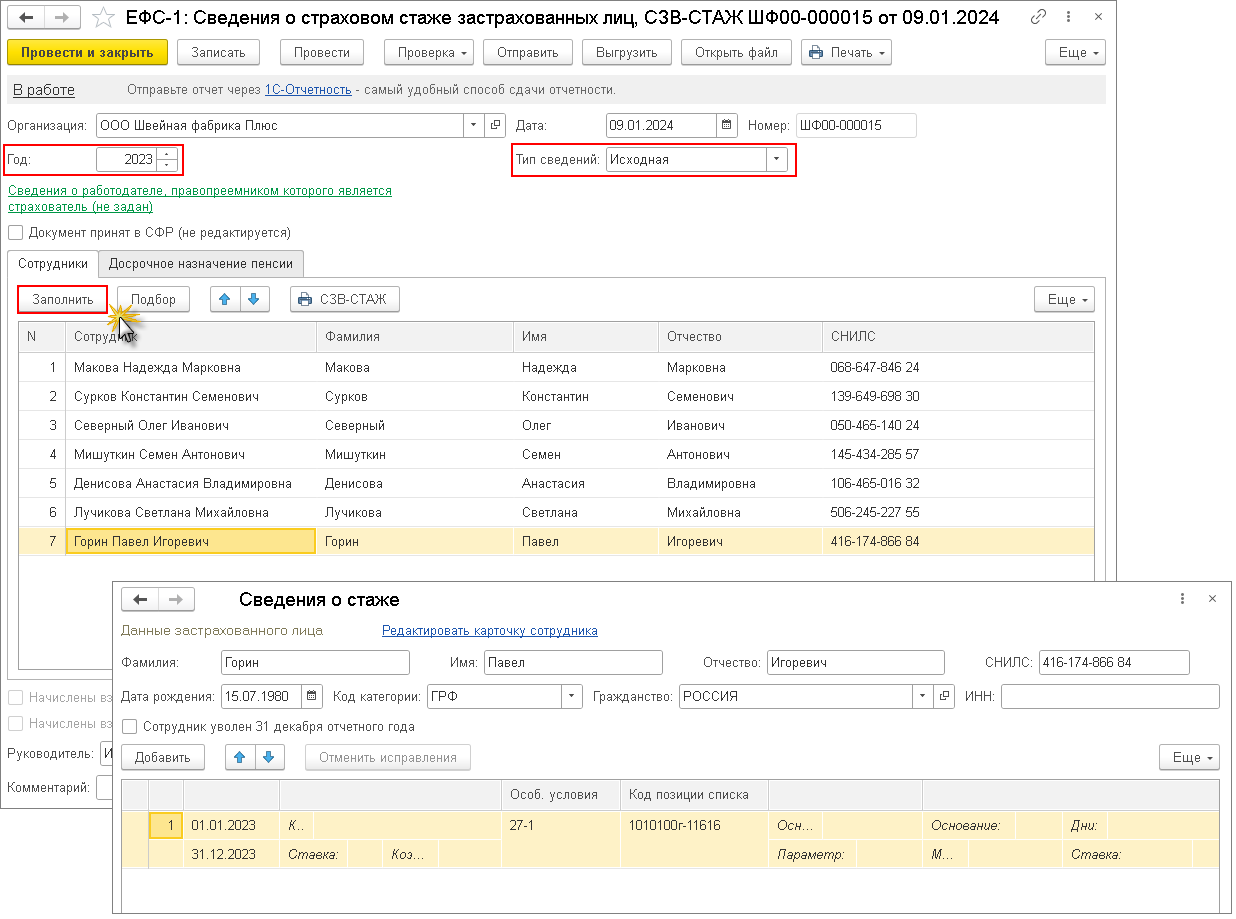Move employee row down with the arrow
Viewport: 1236px width, 919px height.
254,299
